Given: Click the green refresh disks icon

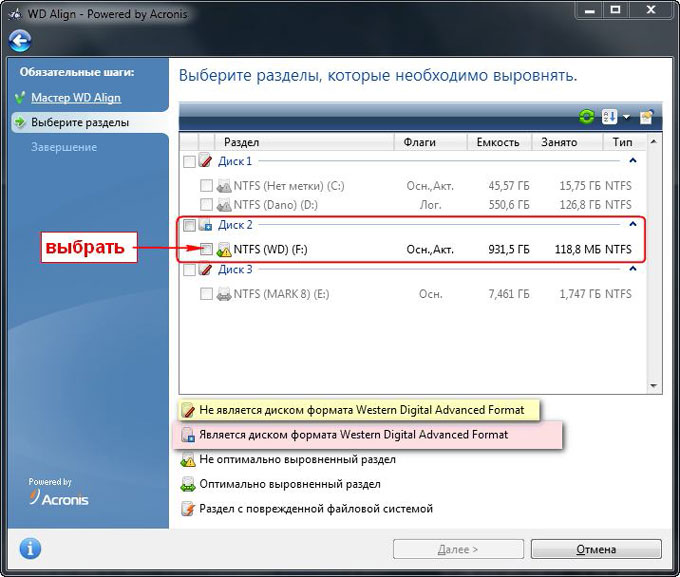Looking at the screenshot, I should coord(586,117).
